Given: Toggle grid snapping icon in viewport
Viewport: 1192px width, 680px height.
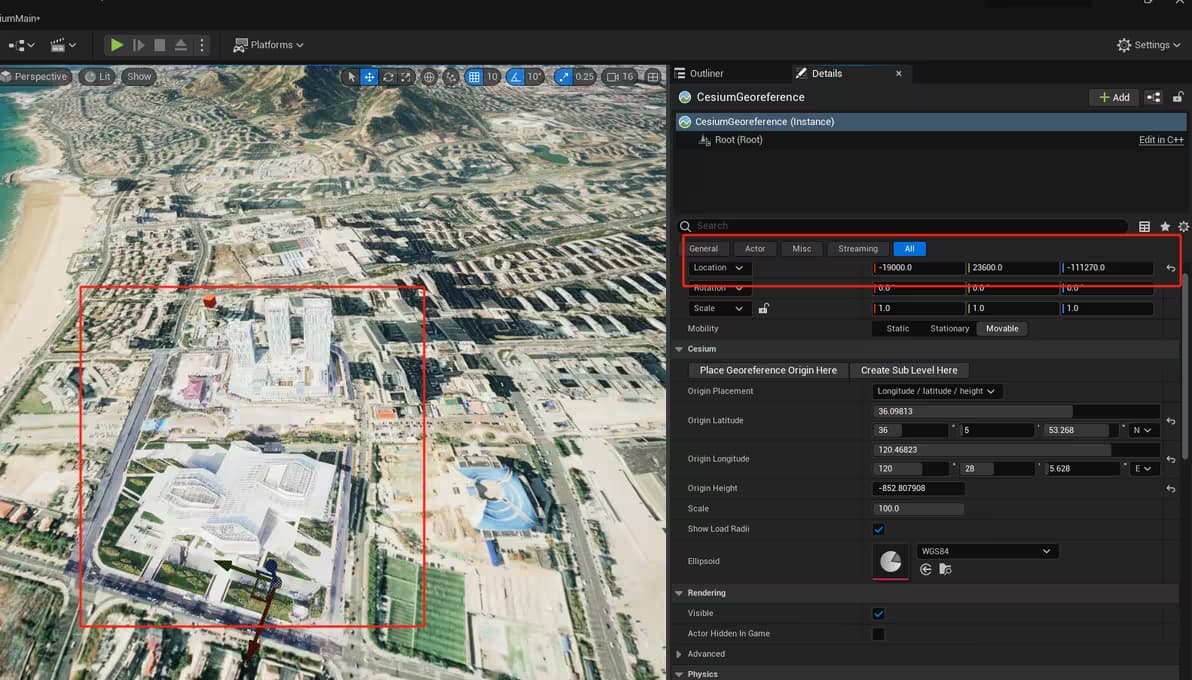Looking at the screenshot, I should pyautogui.click(x=474, y=77).
